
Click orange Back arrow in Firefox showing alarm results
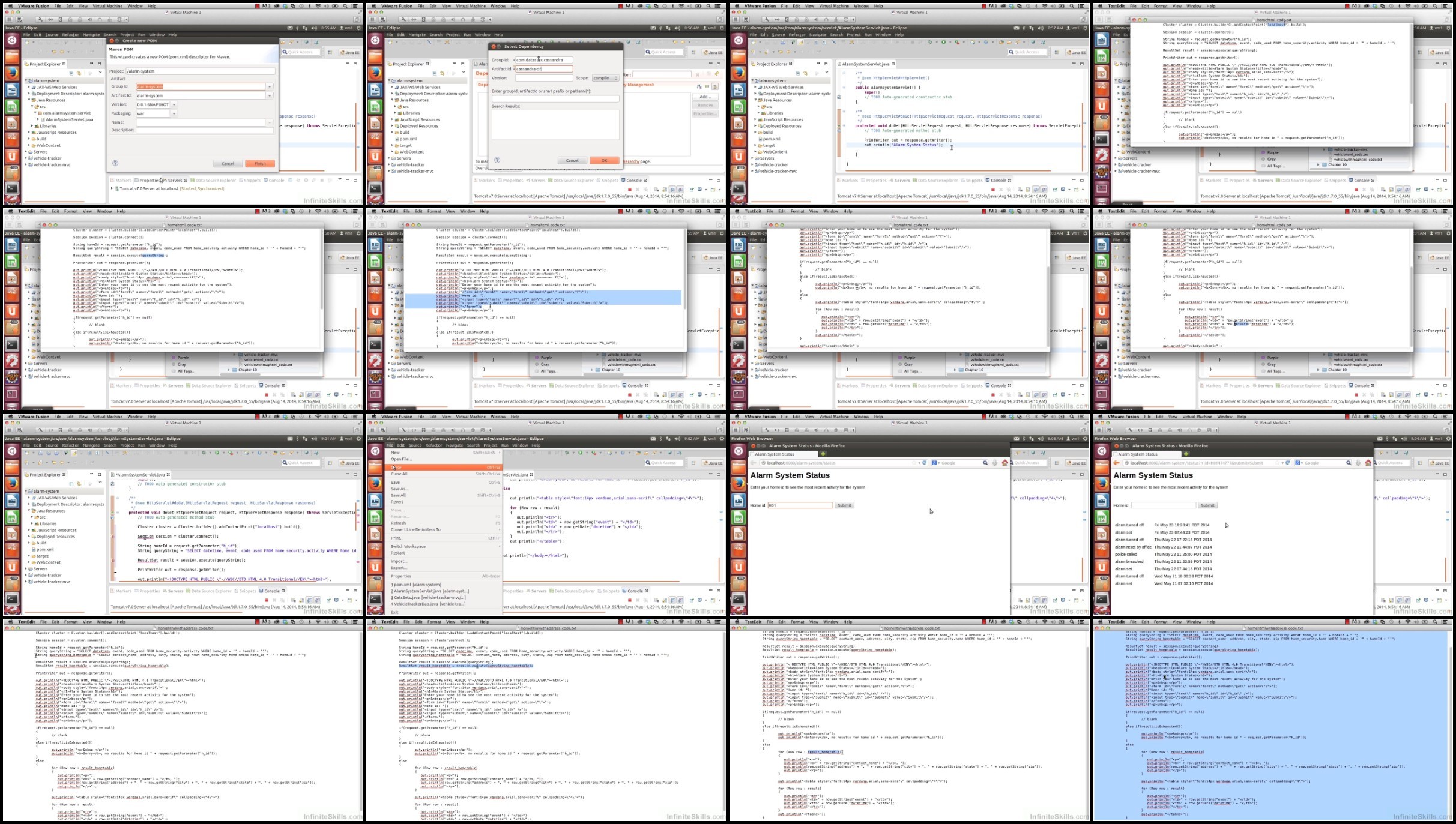point(1117,463)
